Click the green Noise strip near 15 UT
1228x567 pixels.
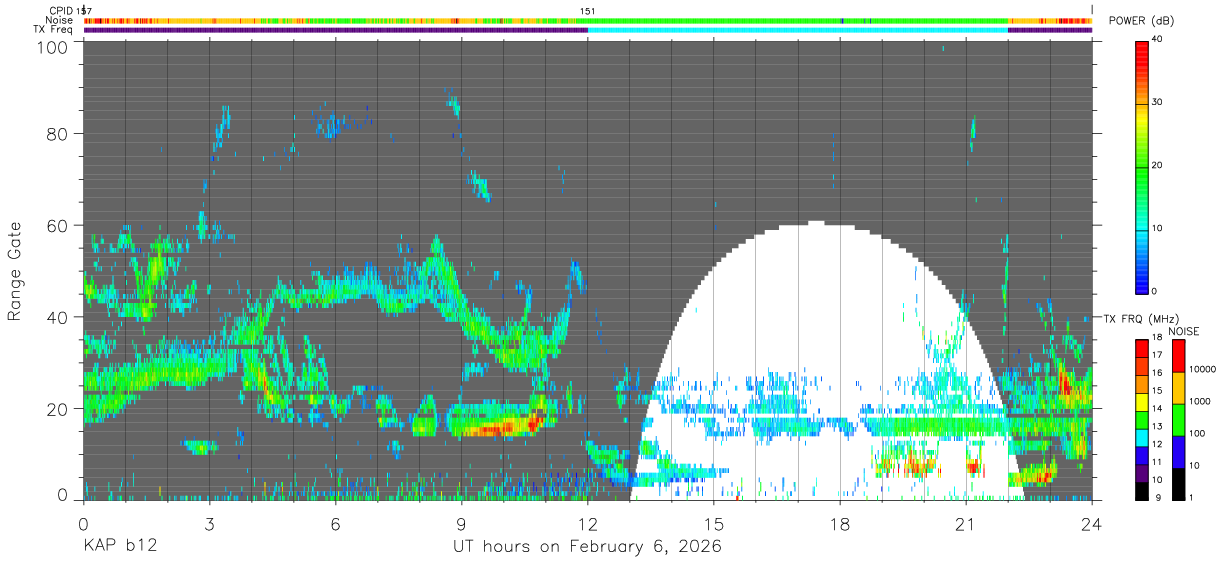click(714, 20)
